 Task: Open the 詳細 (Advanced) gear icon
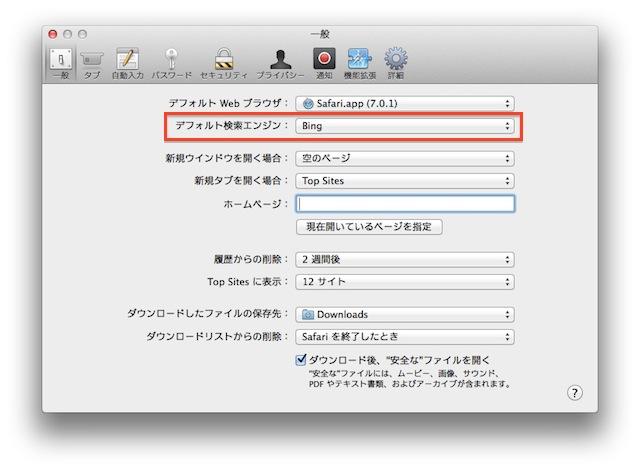click(x=396, y=63)
